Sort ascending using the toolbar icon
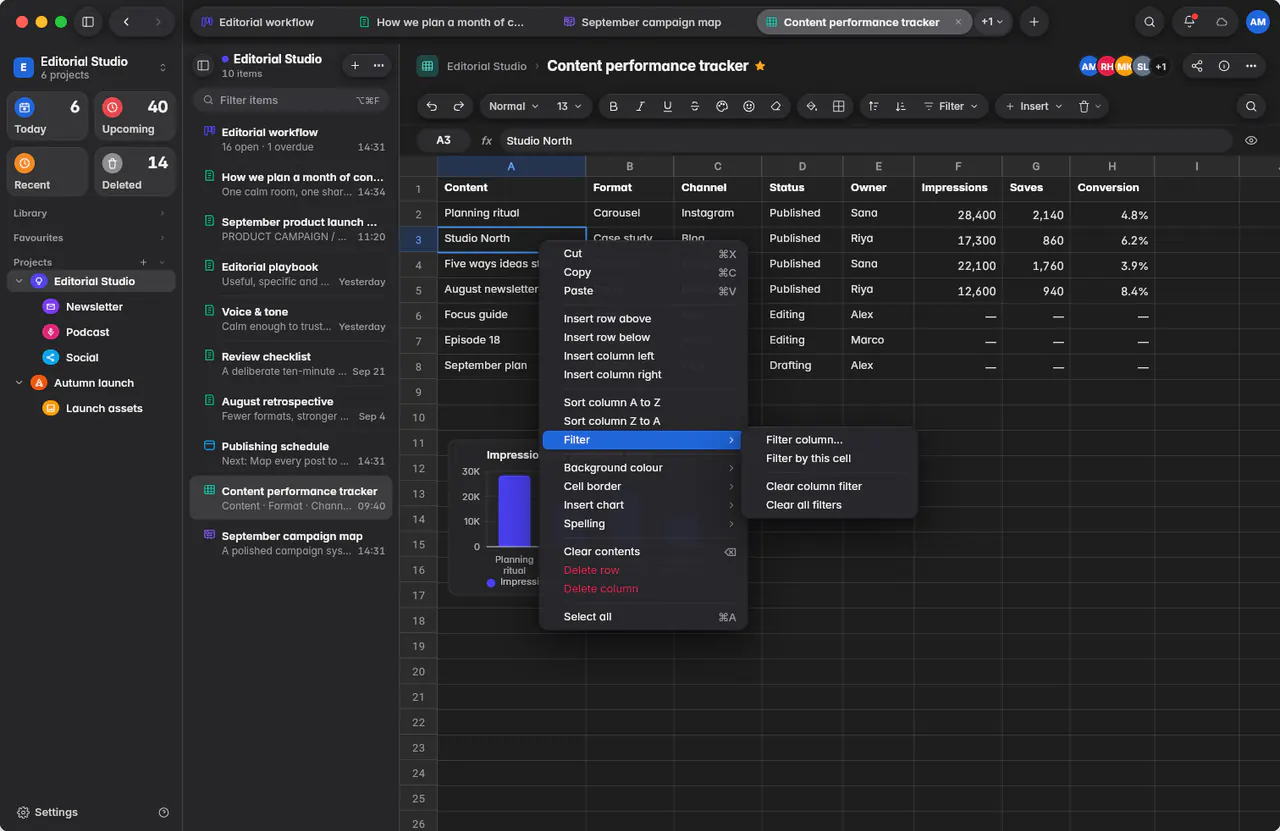This screenshot has width=1280, height=831. [874, 106]
